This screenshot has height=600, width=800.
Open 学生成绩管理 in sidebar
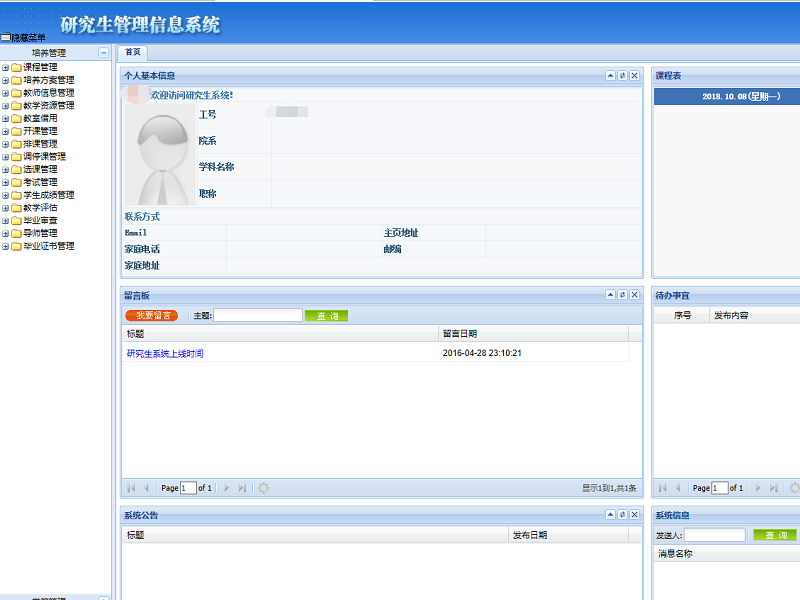[48, 195]
